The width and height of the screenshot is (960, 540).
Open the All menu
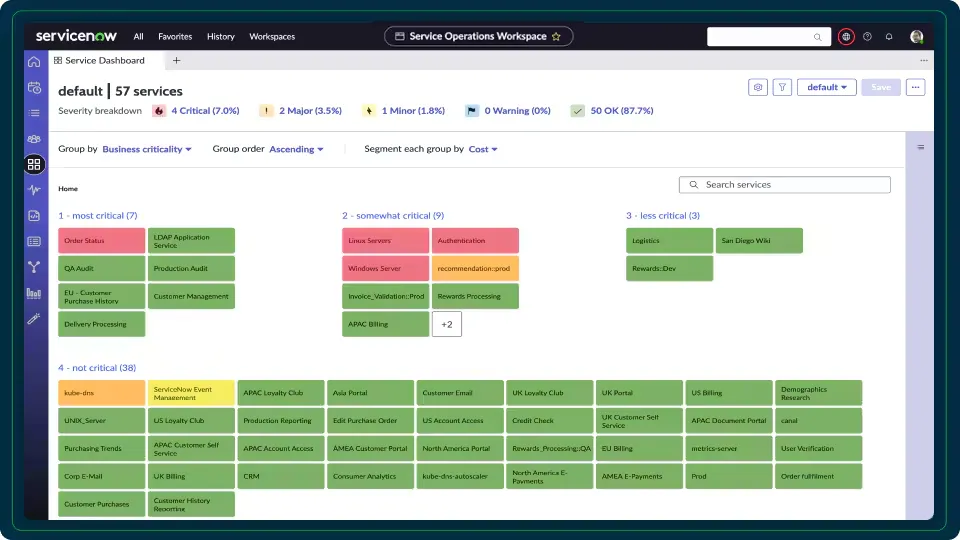coord(138,37)
